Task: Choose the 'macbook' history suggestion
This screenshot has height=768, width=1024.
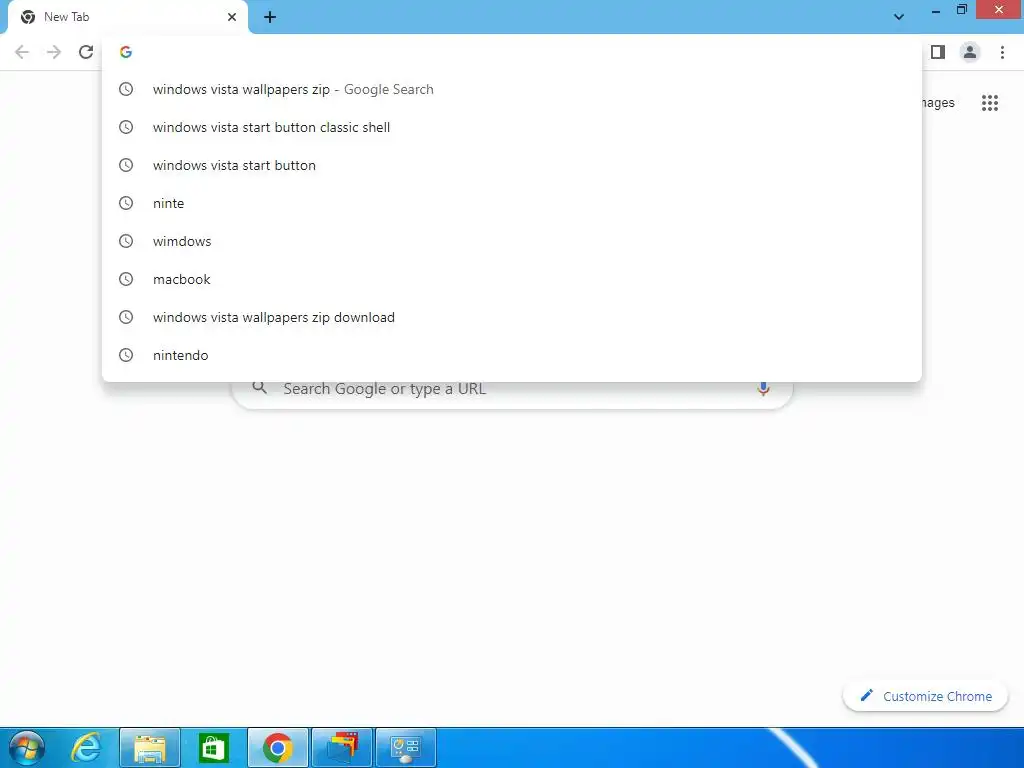Action: click(512, 279)
